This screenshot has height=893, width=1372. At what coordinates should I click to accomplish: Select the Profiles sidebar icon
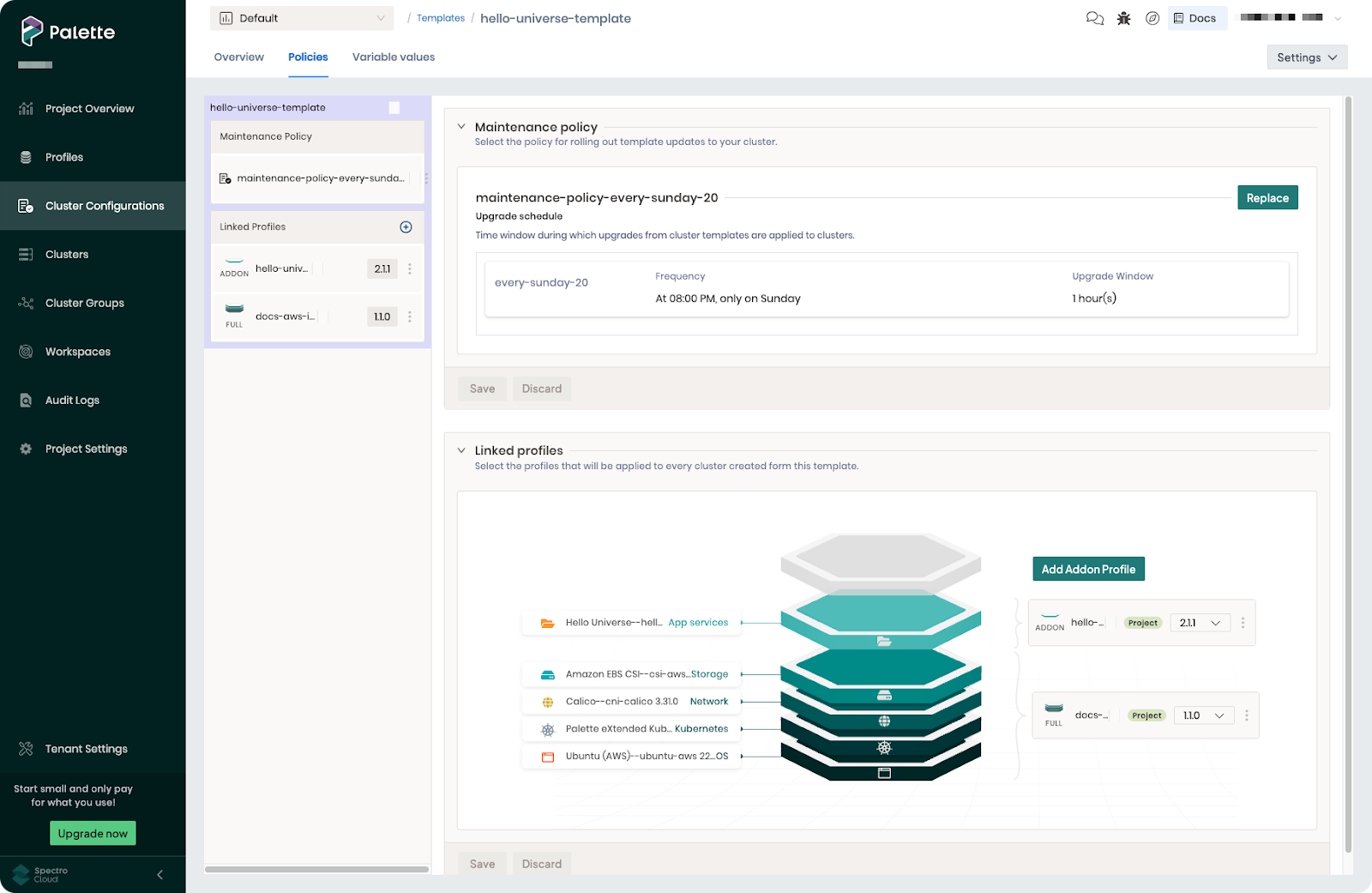click(25, 157)
